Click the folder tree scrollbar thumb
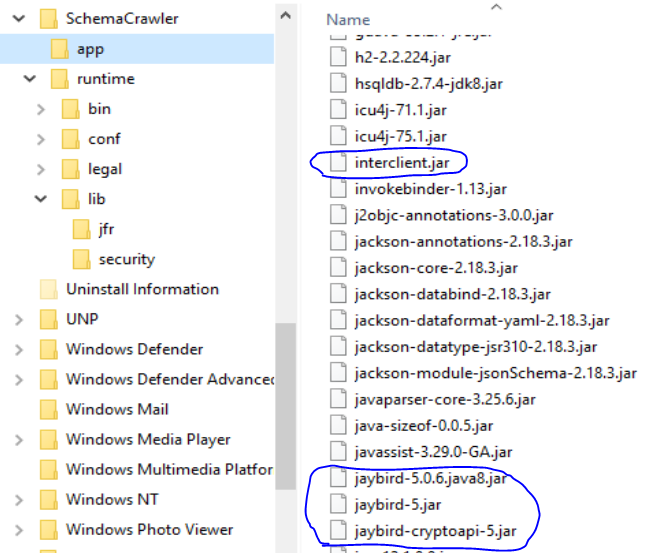Screen dimensions: 672x553 point(285,406)
